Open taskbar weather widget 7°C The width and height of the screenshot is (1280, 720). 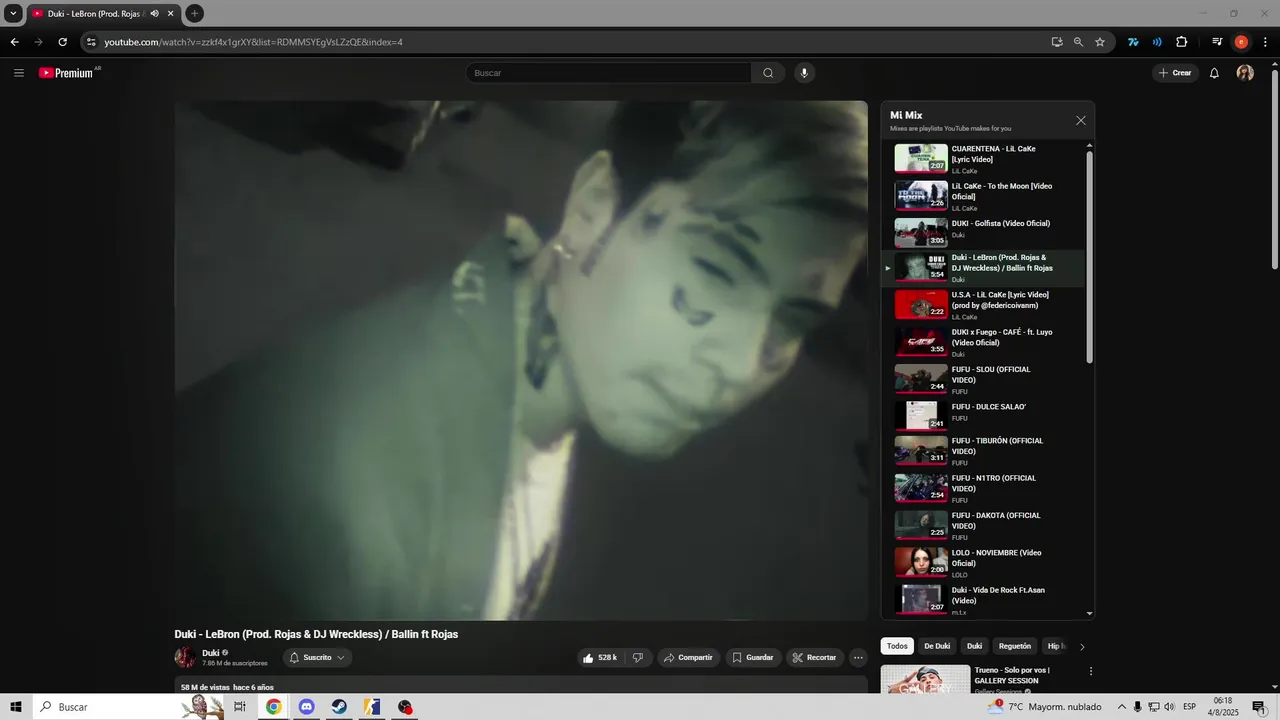(x=1046, y=707)
